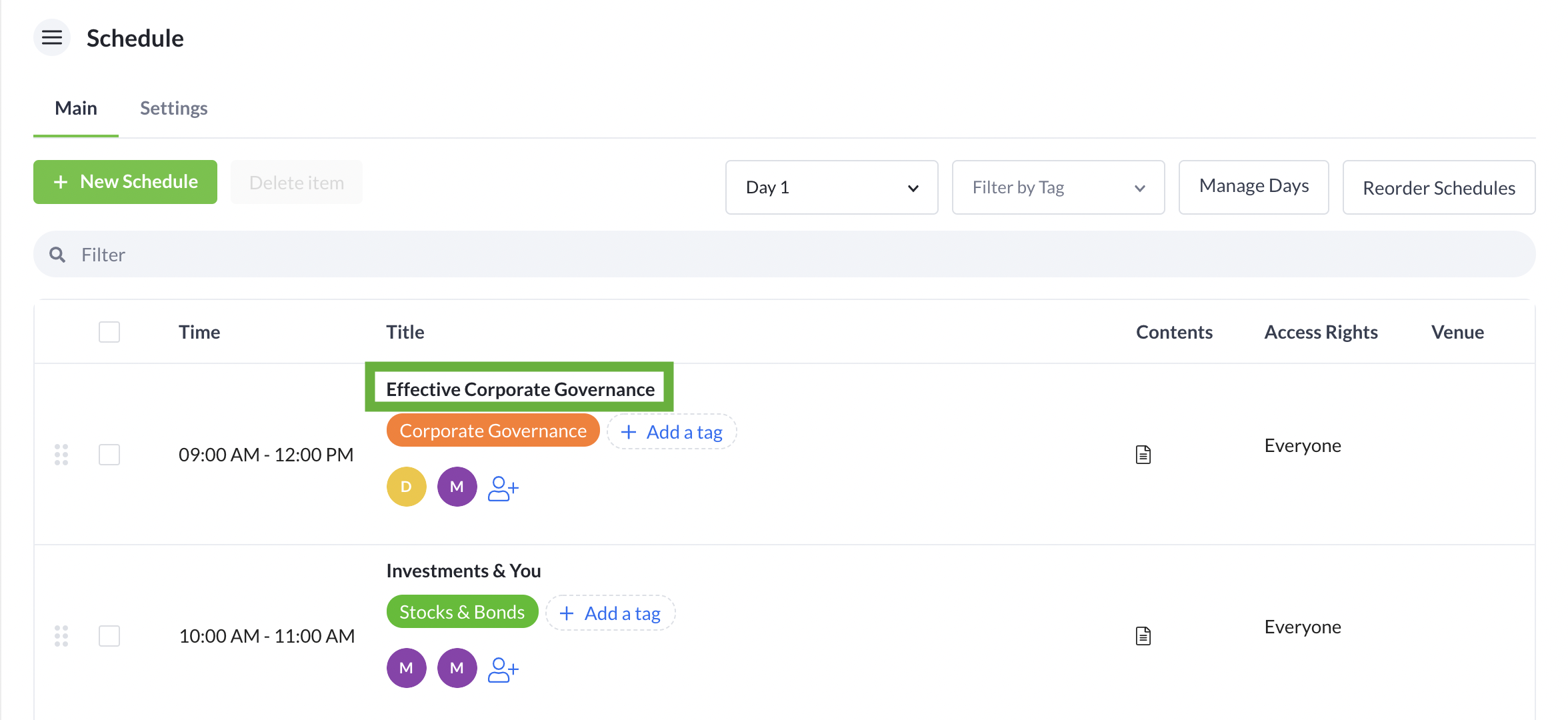Open the Filter by Tag dropdown
The height and width of the screenshot is (720, 1568).
(x=1058, y=187)
